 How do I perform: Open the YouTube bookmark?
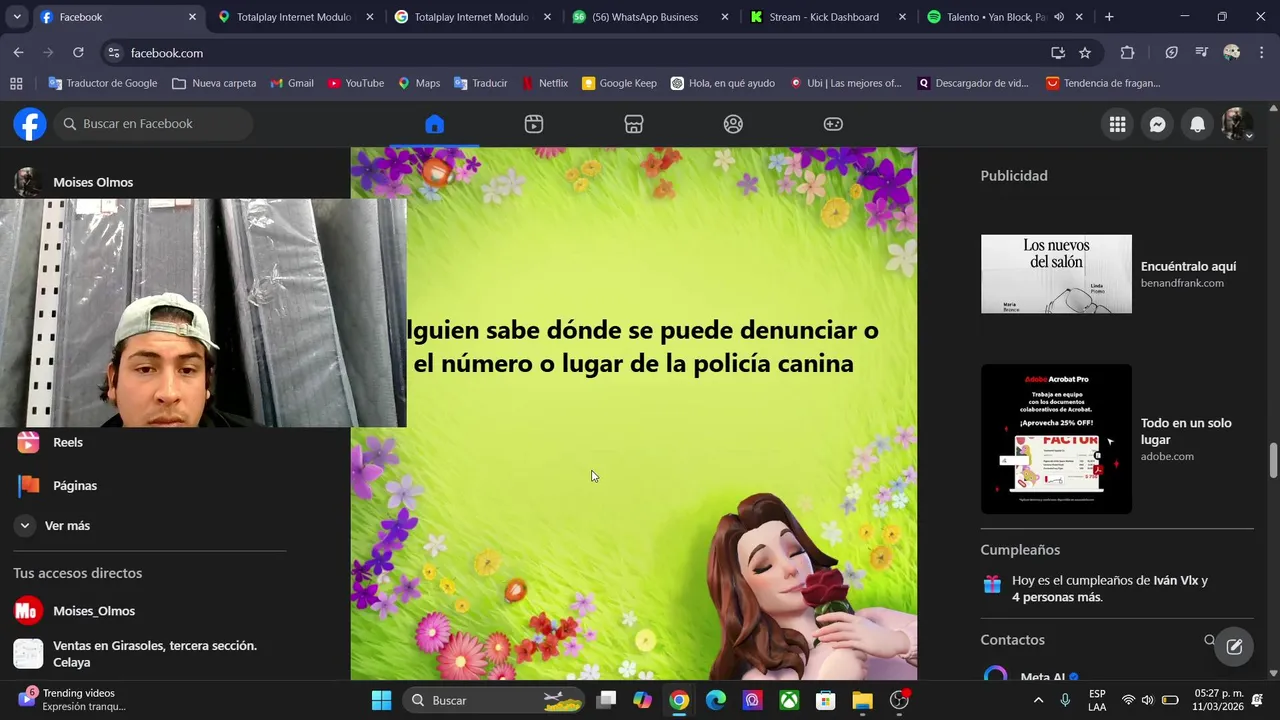point(356,83)
